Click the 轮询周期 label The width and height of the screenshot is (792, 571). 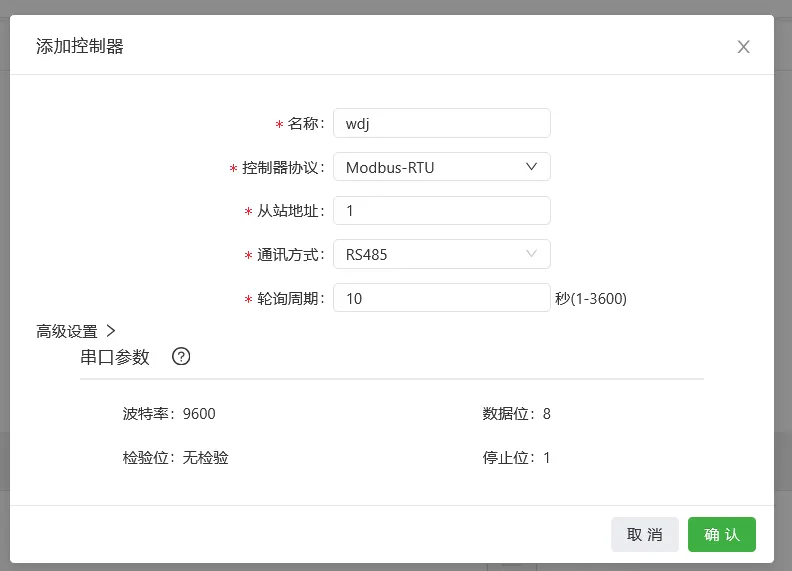(288, 299)
